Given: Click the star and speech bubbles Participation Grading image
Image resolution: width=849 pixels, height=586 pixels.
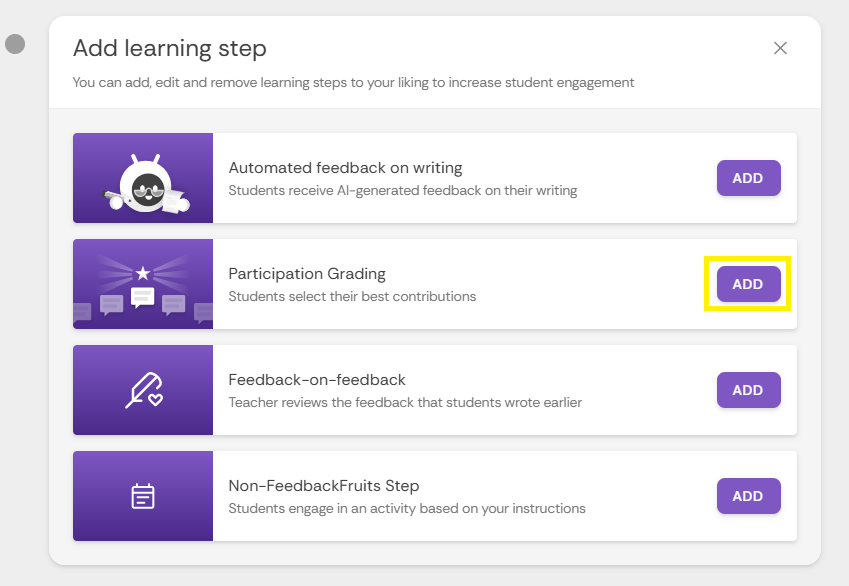Looking at the screenshot, I should pyautogui.click(x=143, y=284).
